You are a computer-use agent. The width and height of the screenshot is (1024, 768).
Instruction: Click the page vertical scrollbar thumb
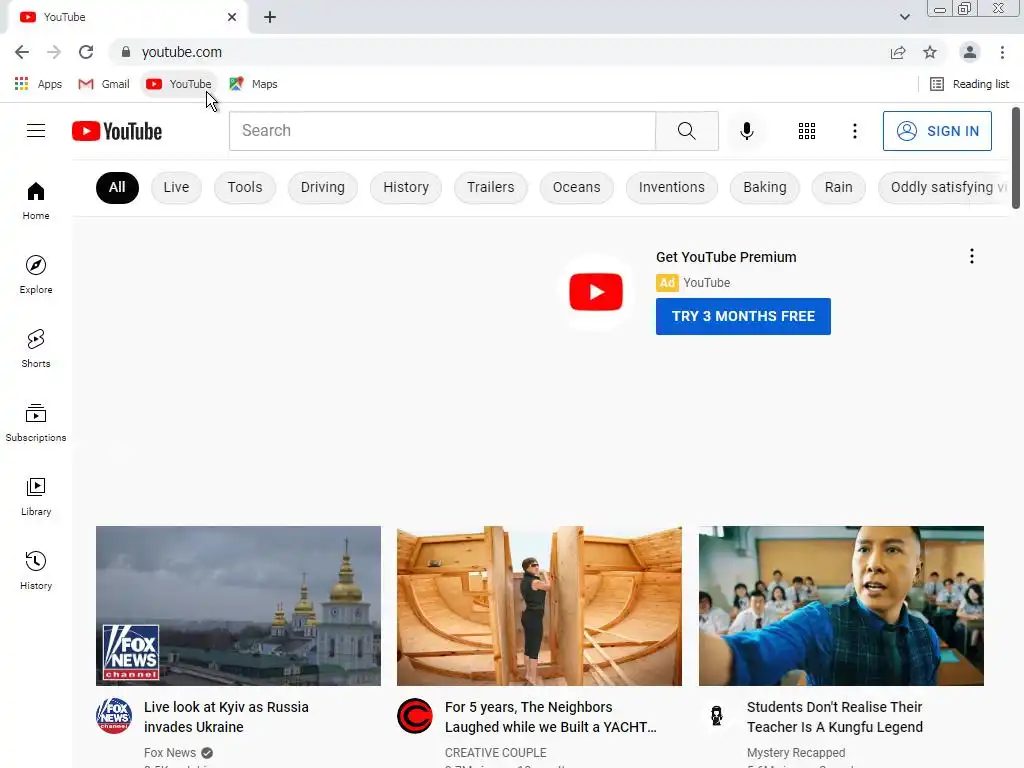1016,158
